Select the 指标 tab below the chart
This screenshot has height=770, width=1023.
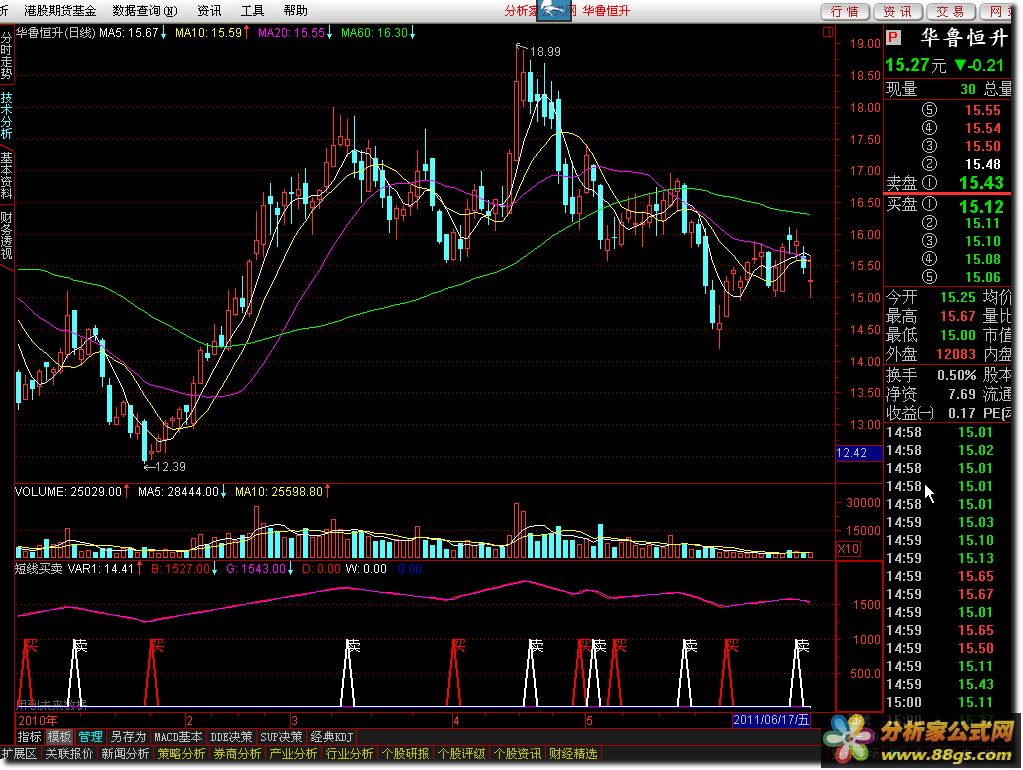coord(29,737)
